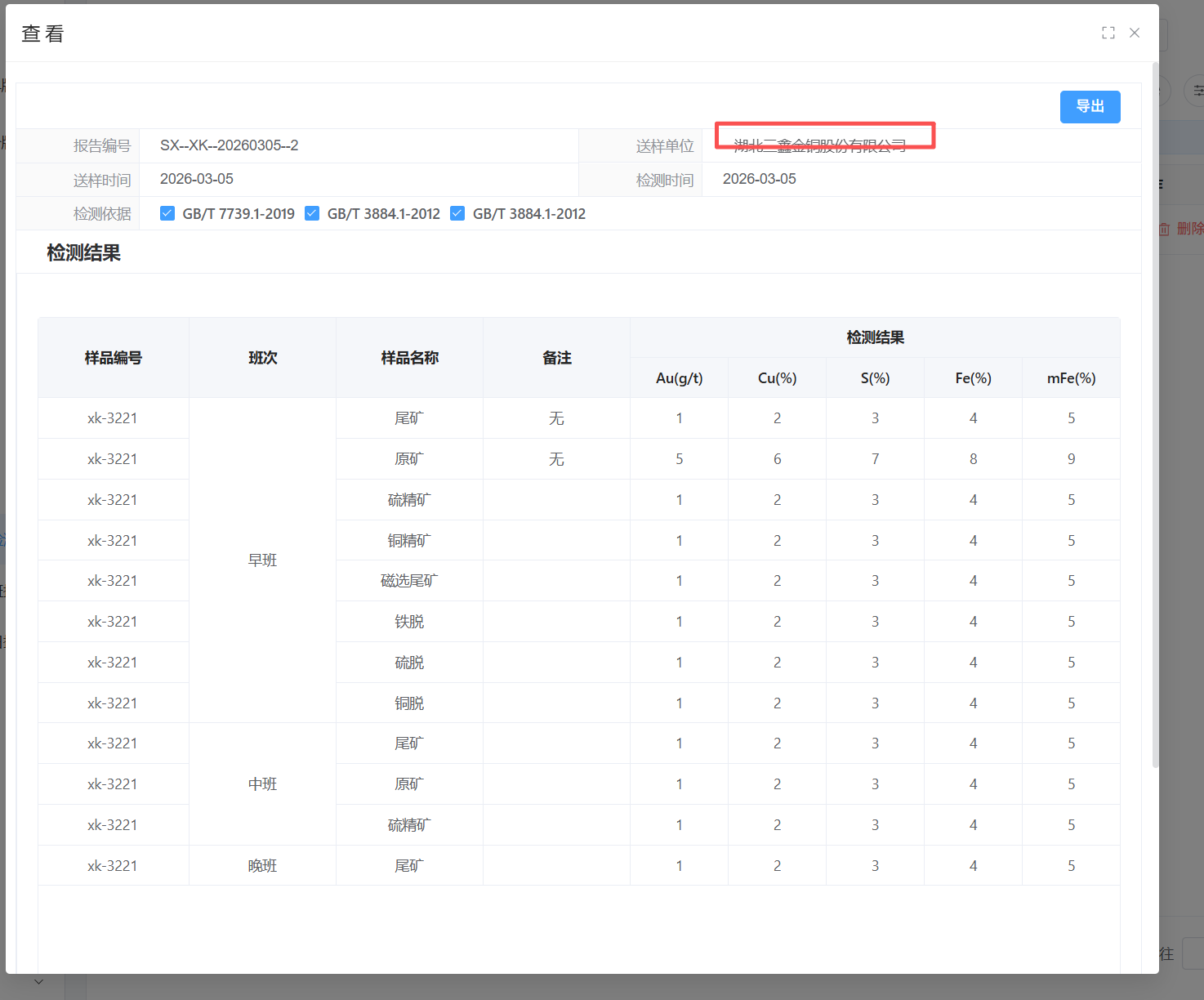Screen dimensions: 1204x1000
Task: Open the column settings sliders icon
Action: pos(1197,91)
